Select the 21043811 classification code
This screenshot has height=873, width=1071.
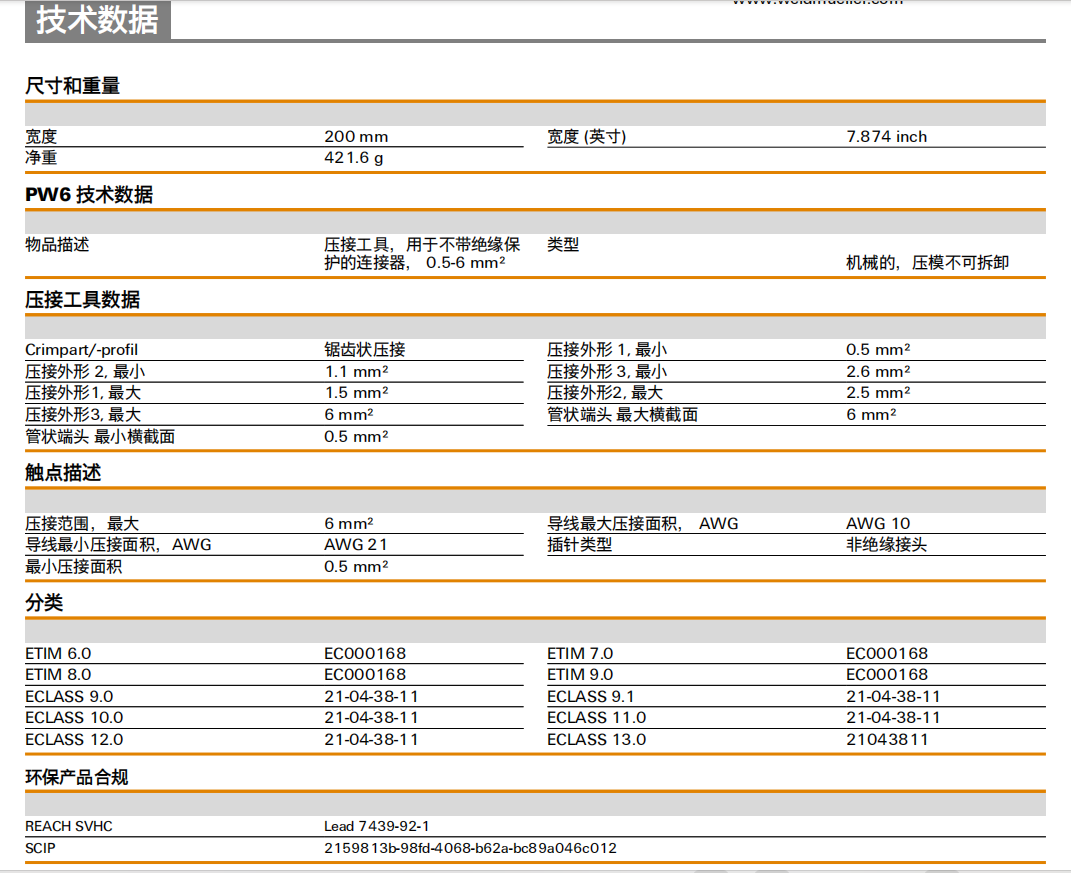pos(887,740)
